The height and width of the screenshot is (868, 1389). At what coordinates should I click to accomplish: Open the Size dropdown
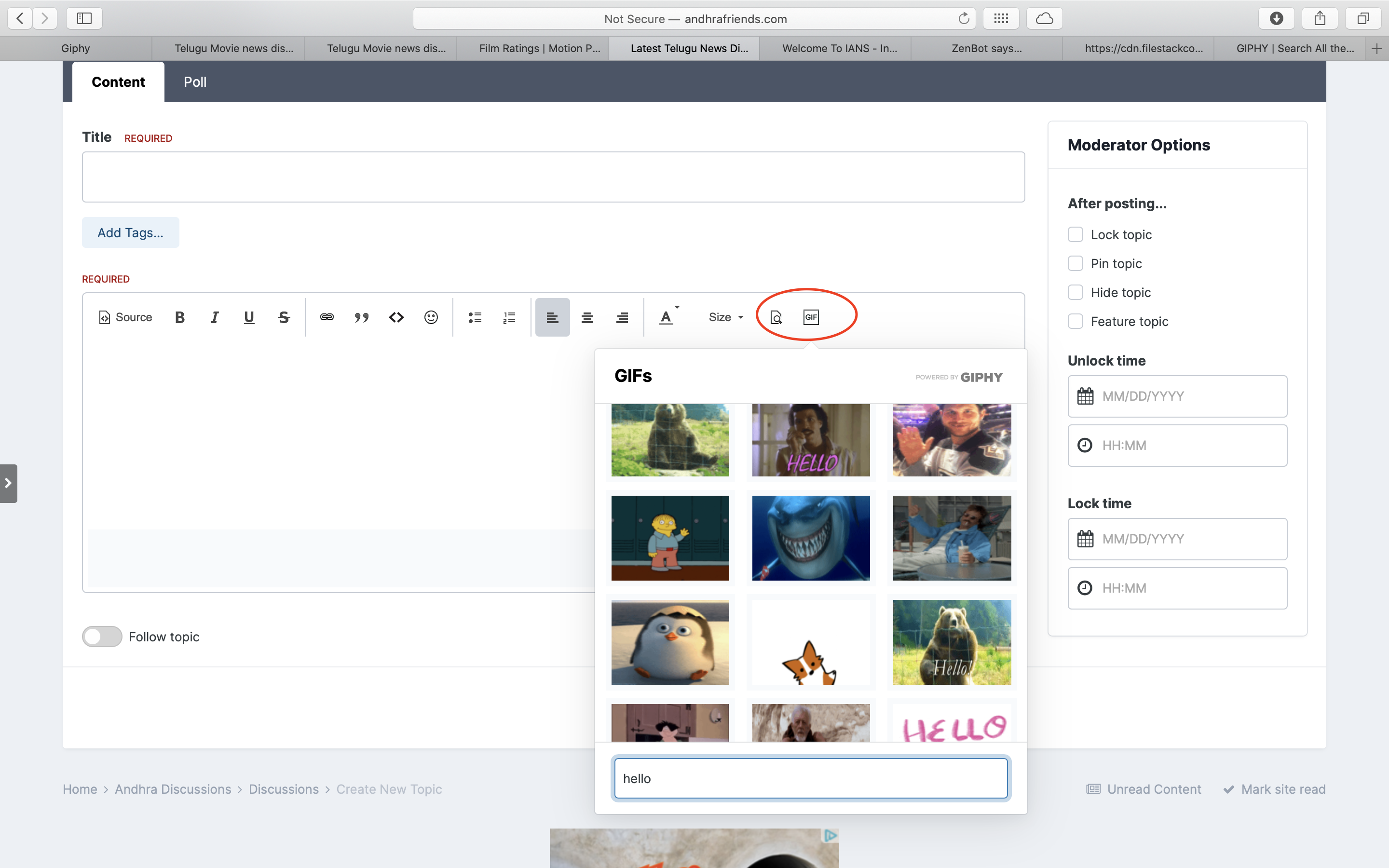point(725,317)
